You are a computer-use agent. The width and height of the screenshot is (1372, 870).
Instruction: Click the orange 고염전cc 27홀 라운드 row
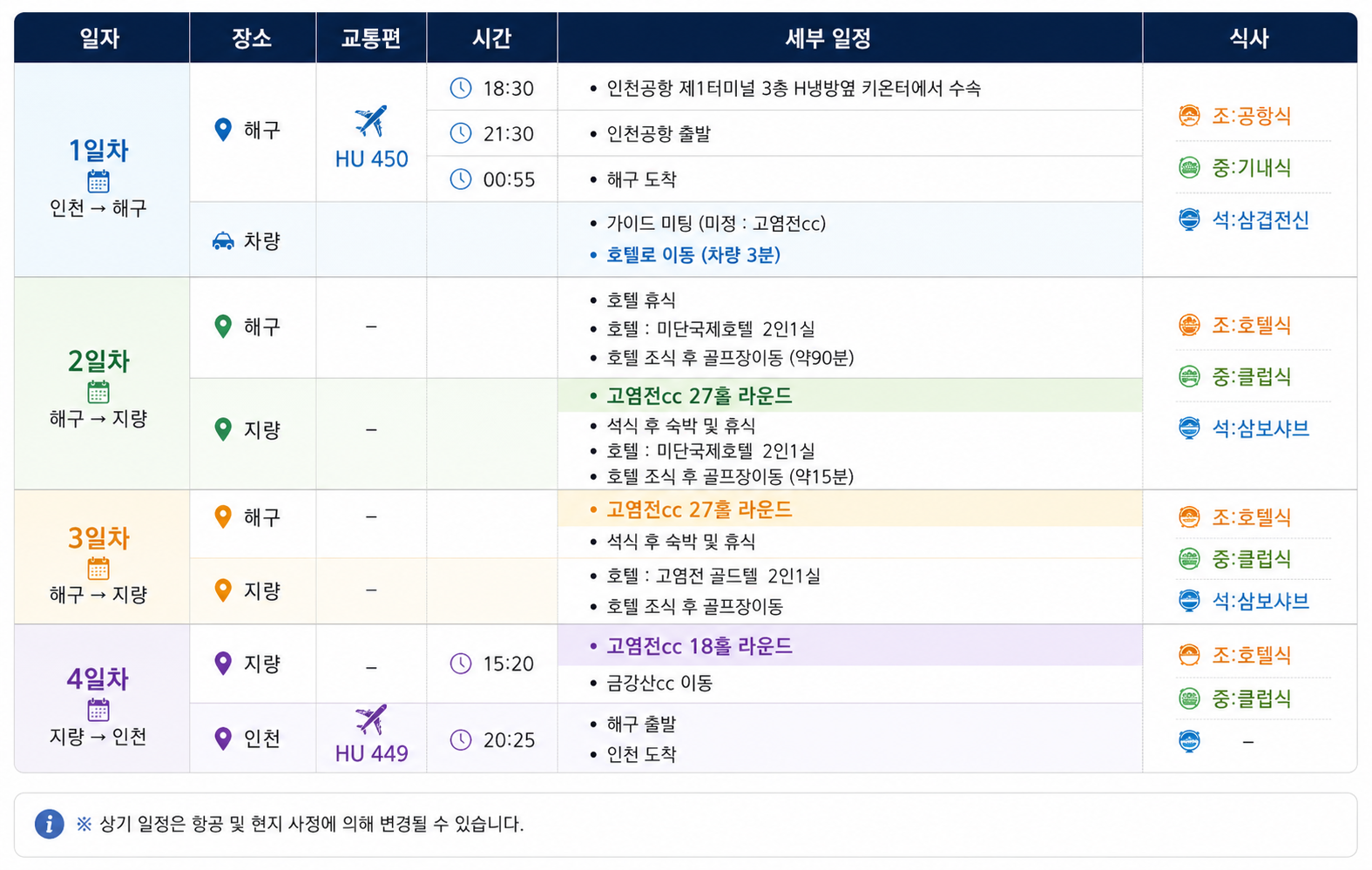coord(849,509)
